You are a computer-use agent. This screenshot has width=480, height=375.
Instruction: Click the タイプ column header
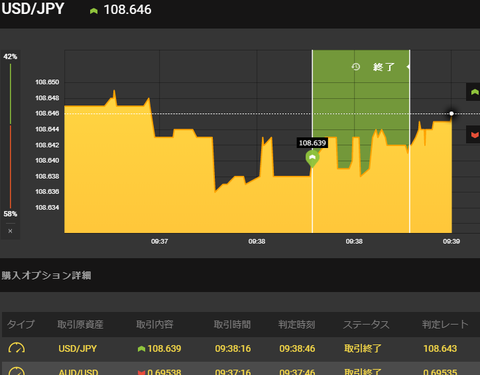click(x=21, y=324)
